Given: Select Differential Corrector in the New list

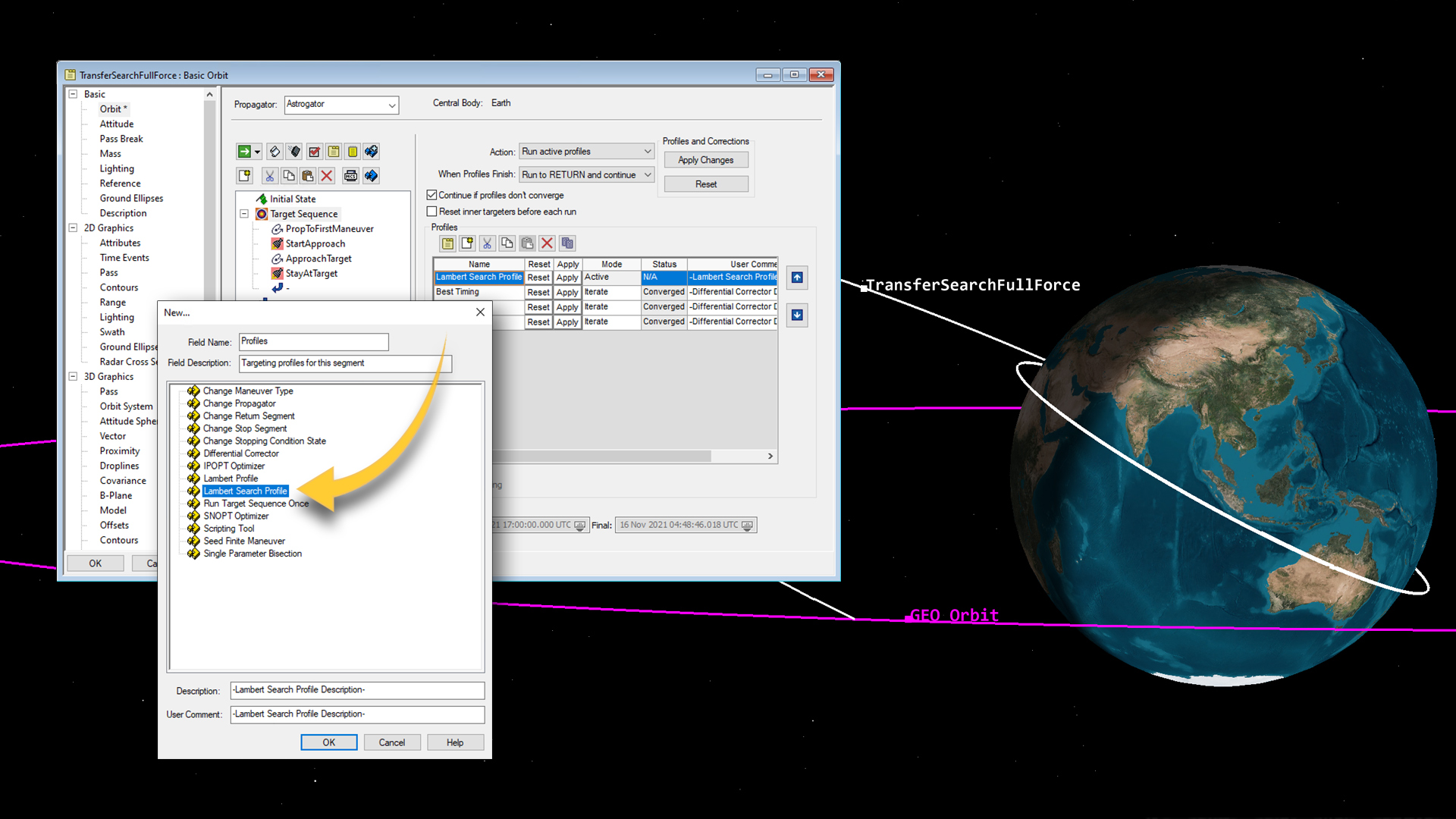Looking at the screenshot, I should tap(240, 453).
